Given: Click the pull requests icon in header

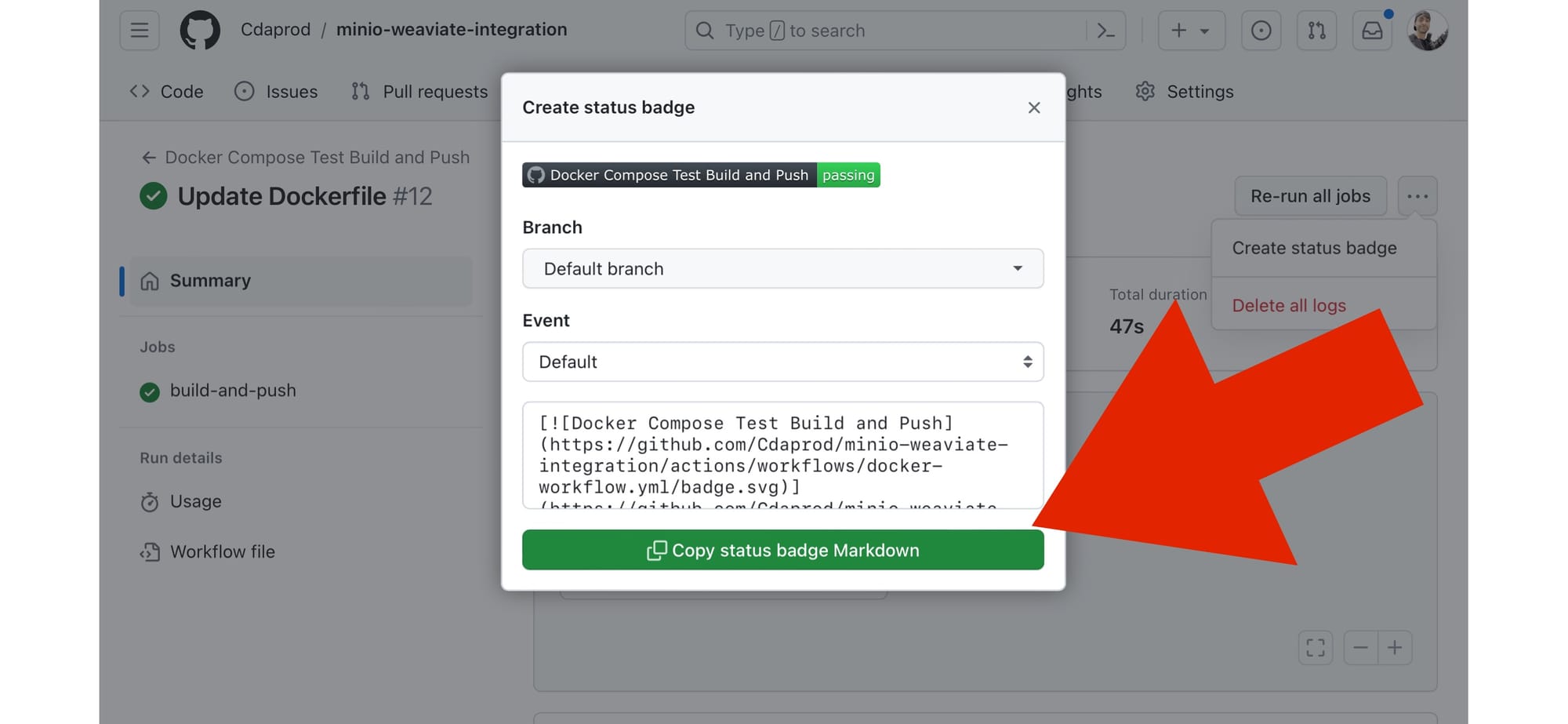Looking at the screenshot, I should tap(1316, 31).
